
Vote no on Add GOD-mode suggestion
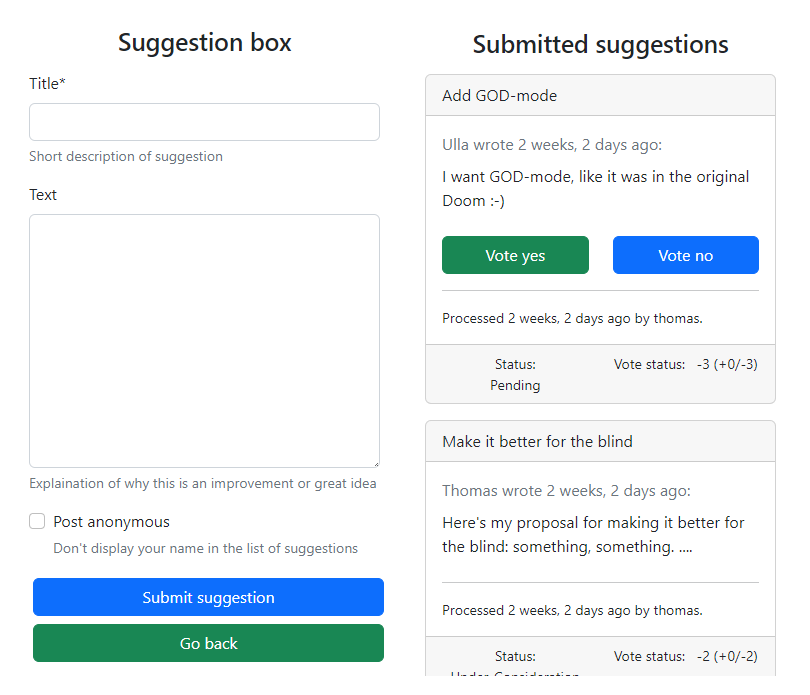(x=686, y=255)
